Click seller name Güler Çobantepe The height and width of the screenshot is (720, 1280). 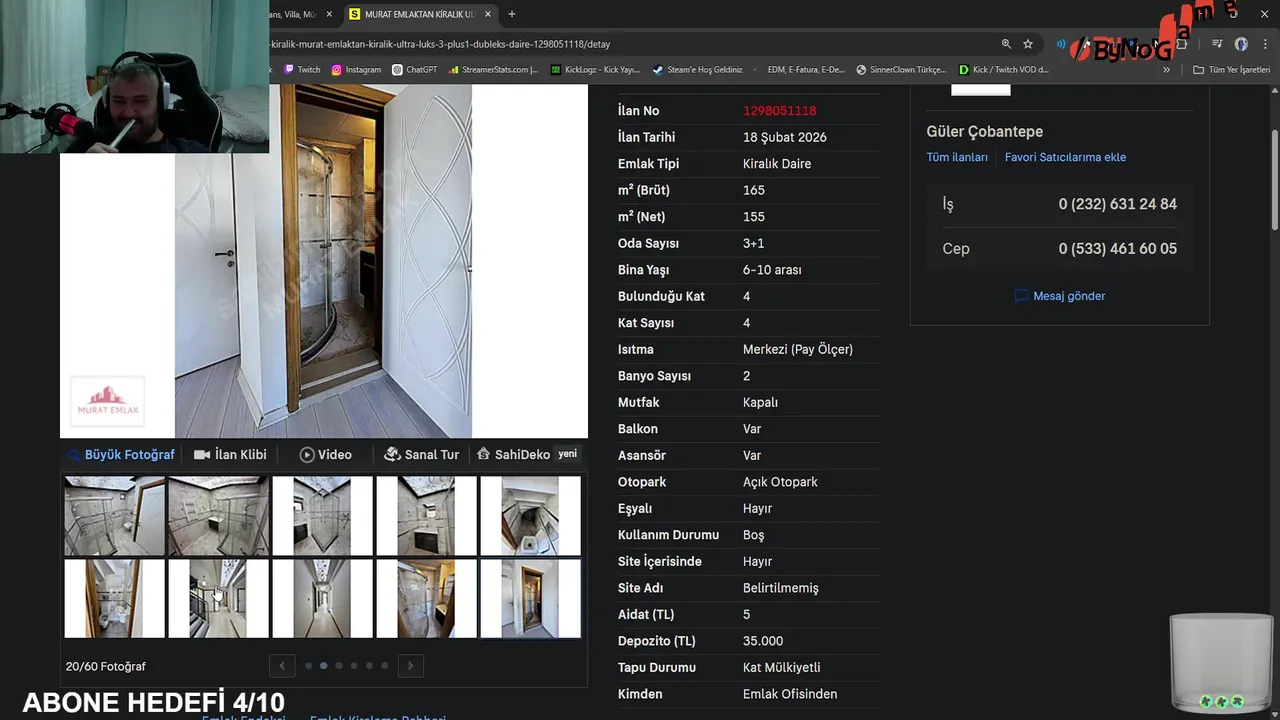point(985,132)
